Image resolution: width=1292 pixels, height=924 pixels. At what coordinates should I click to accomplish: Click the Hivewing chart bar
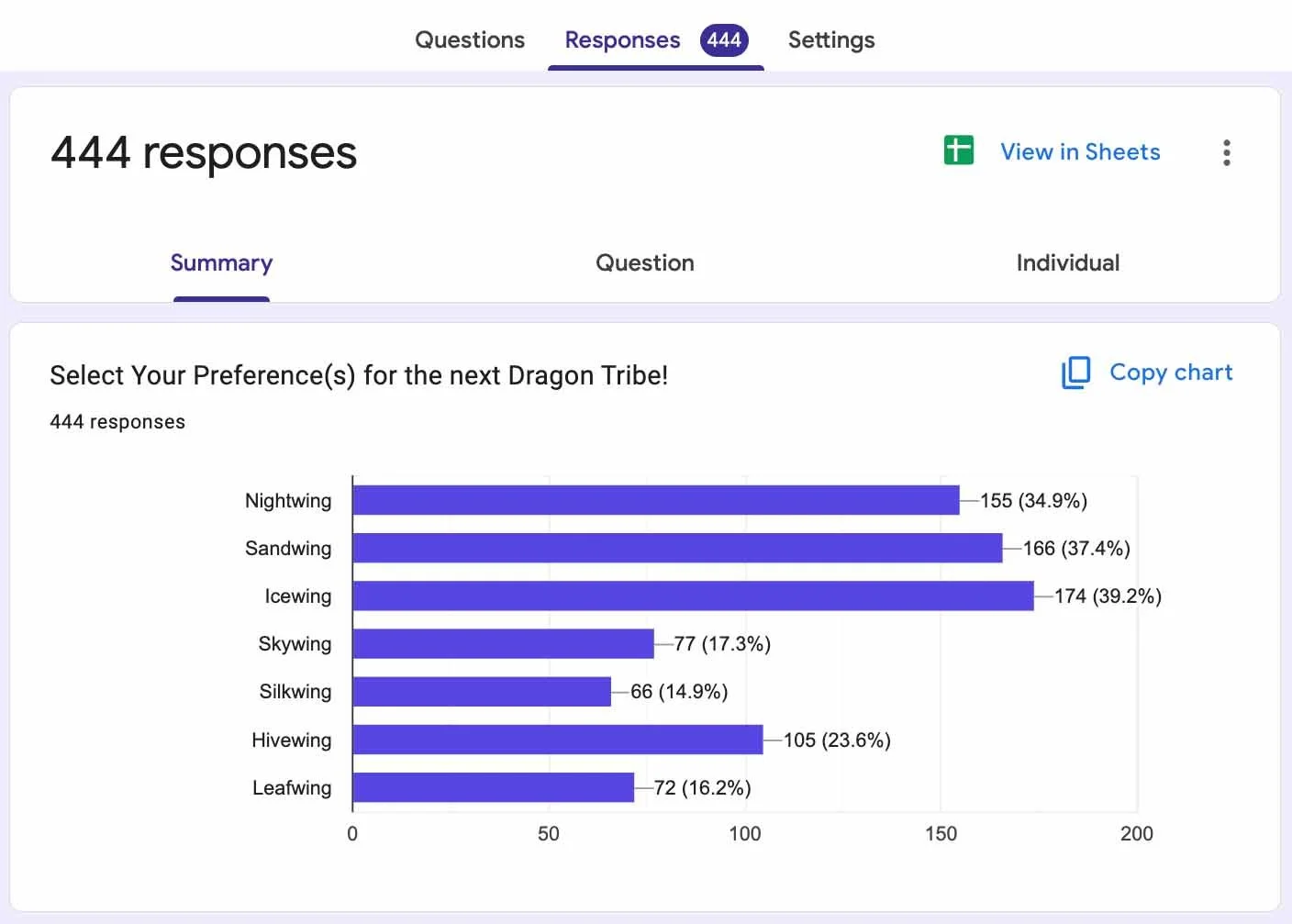(558, 740)
